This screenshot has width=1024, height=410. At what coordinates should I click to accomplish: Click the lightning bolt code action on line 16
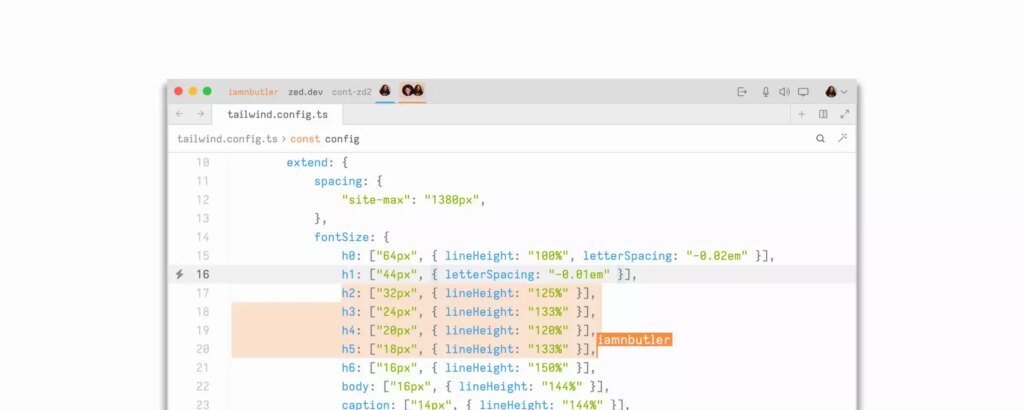[x=179, y=274]
